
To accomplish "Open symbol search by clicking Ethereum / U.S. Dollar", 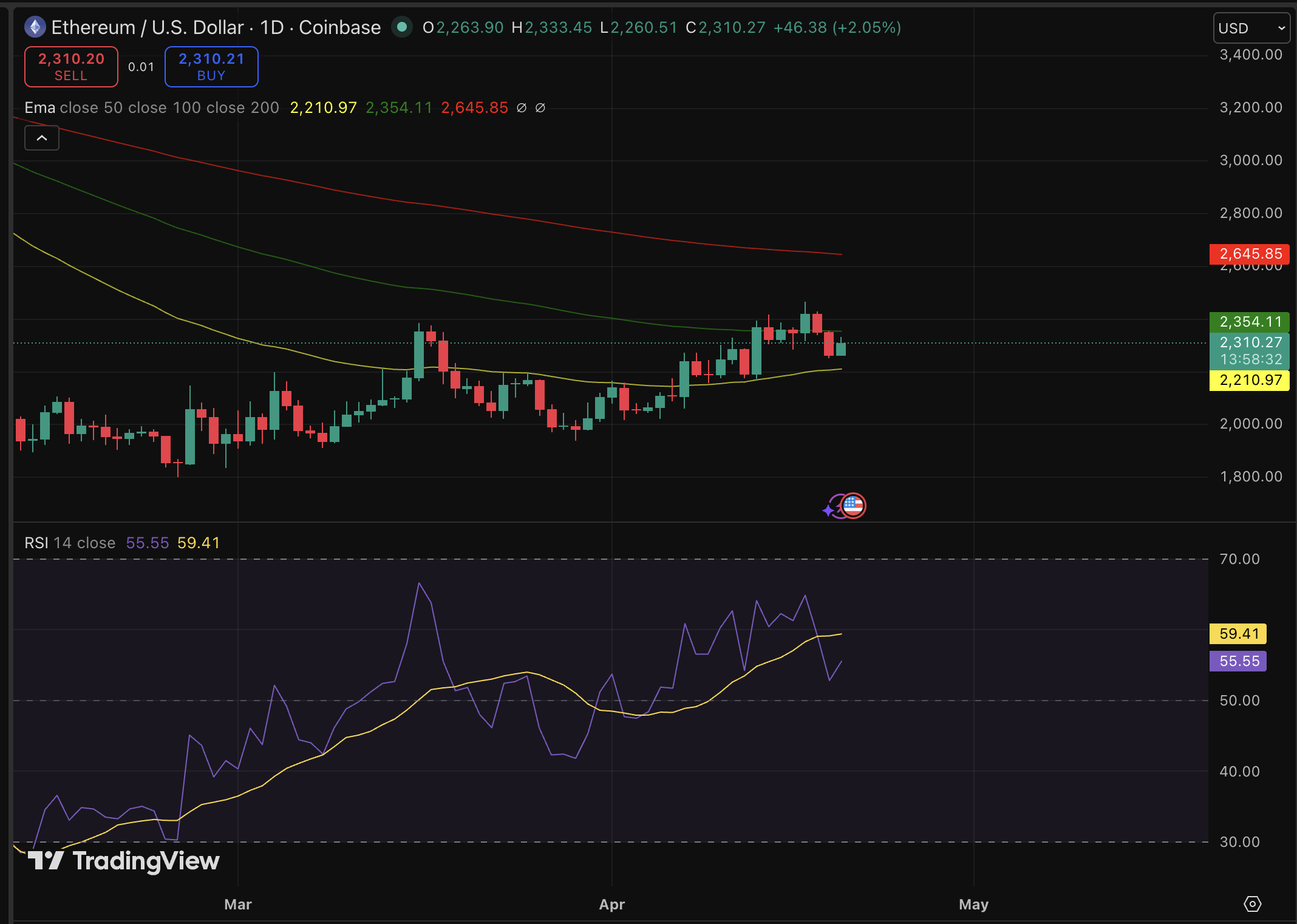I will (x=146, y=27).
